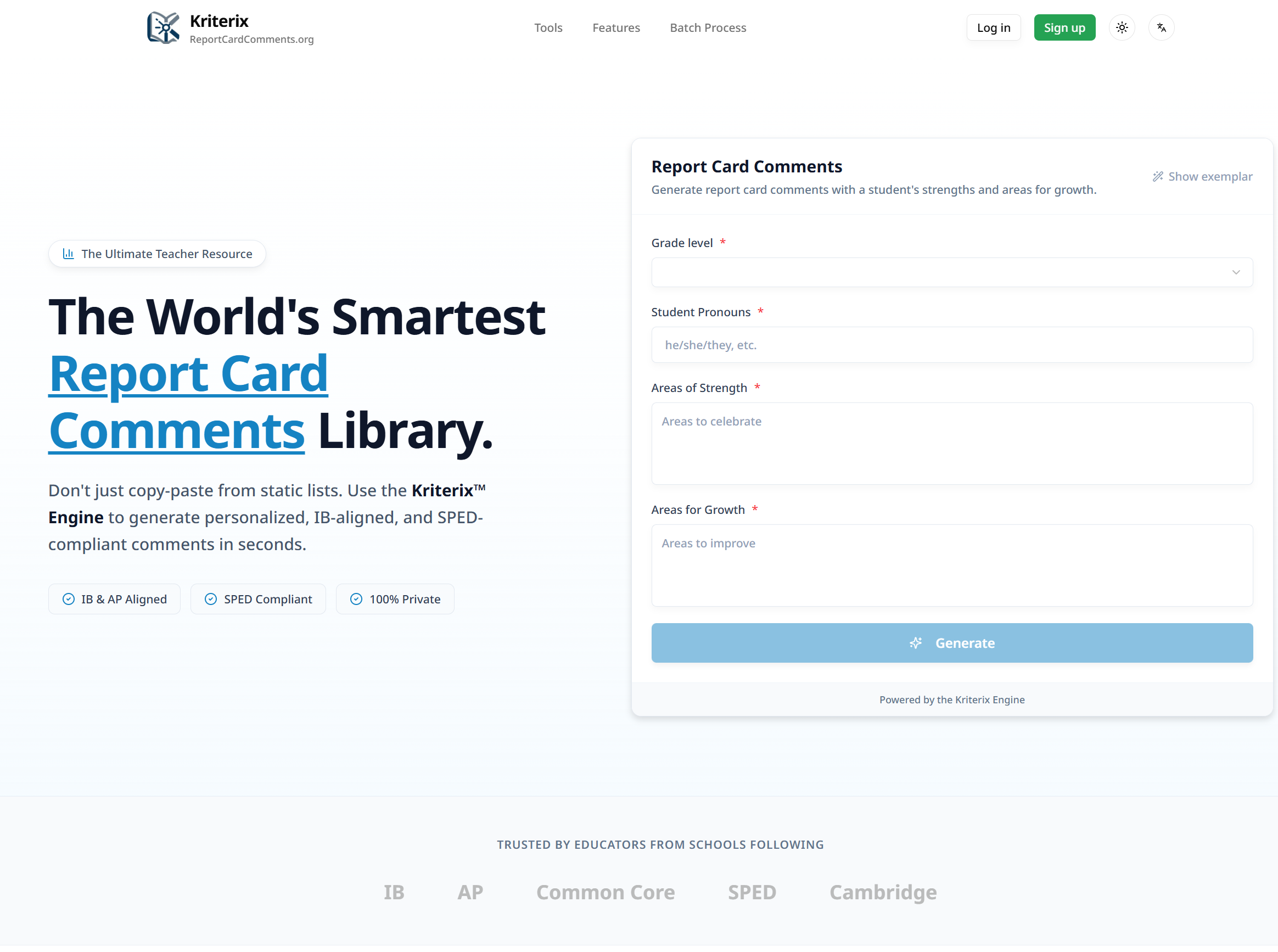Click the sparkles icon inside Generate button
This screenshot has width=1278, height=952.
(x=916, y=642)
